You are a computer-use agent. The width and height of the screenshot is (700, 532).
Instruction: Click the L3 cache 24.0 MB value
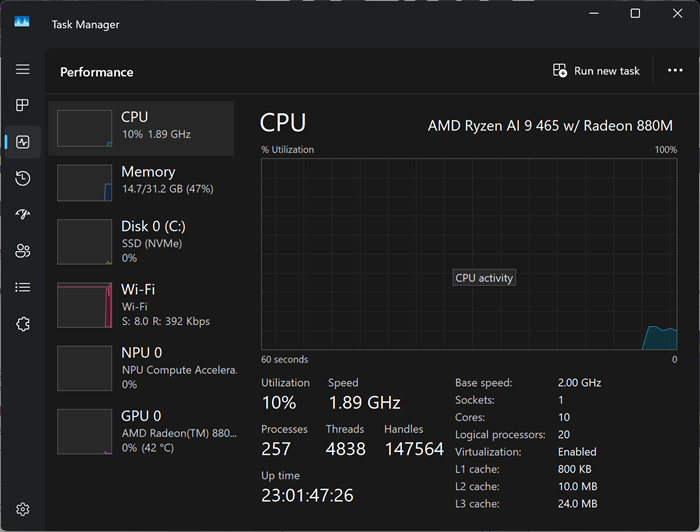point(577,503)
